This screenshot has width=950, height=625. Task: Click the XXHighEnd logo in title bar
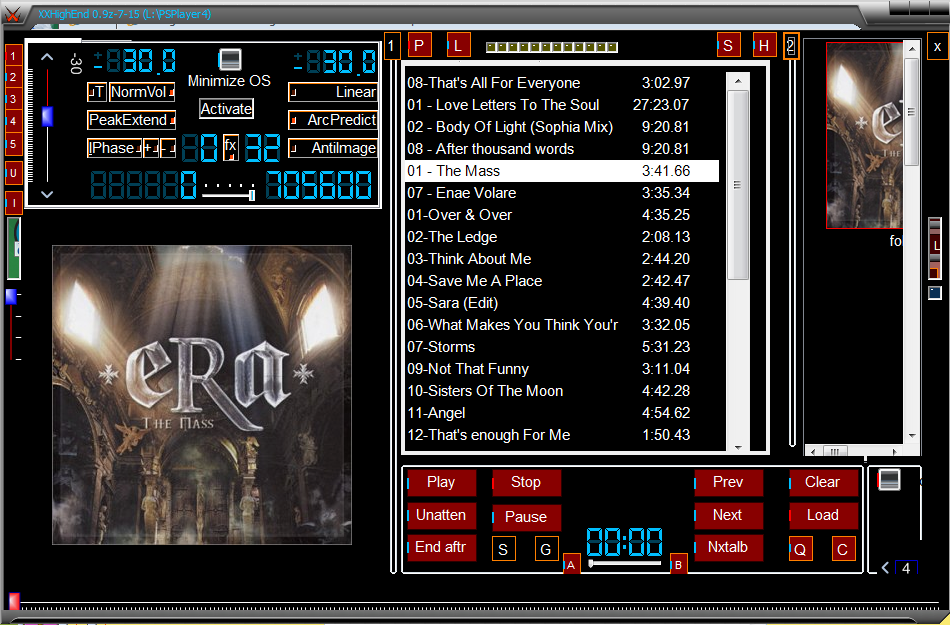13,15
